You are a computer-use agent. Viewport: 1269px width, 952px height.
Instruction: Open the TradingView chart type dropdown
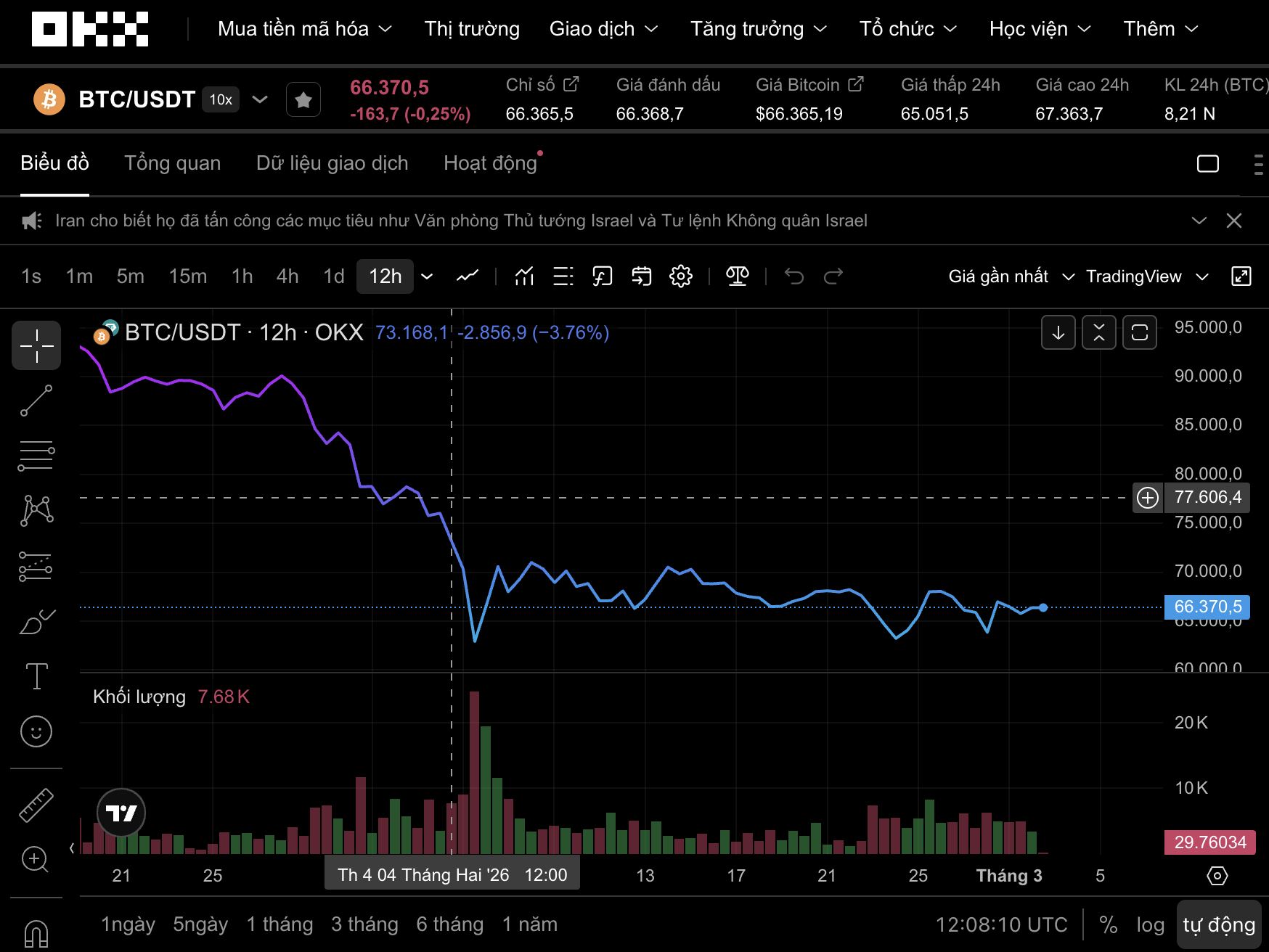1147,276
